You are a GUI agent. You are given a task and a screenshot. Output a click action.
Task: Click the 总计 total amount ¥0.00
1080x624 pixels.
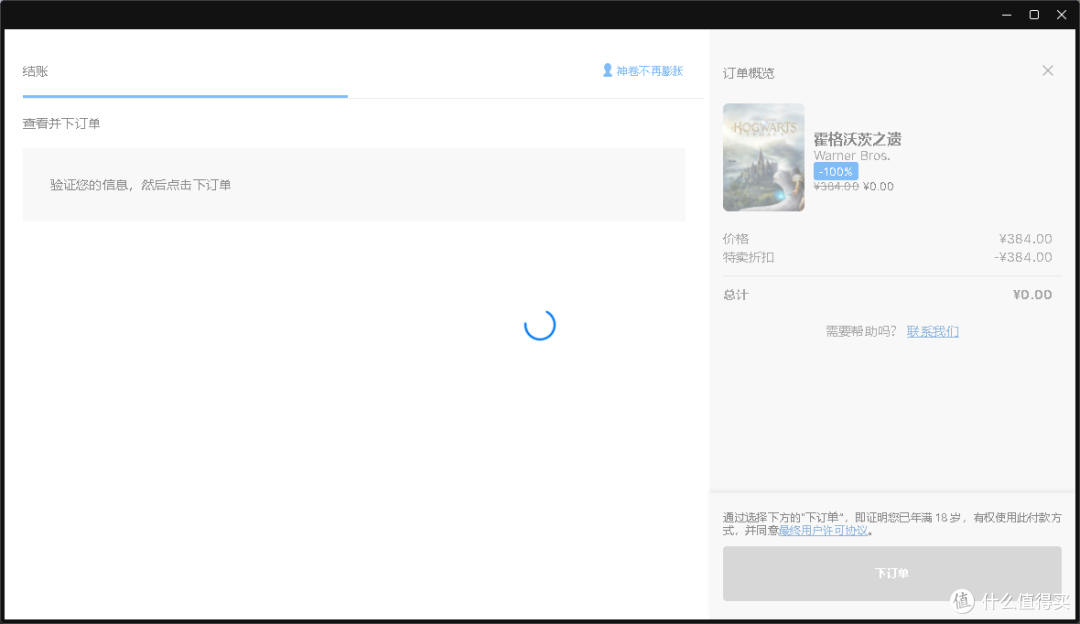[1032, 295]
